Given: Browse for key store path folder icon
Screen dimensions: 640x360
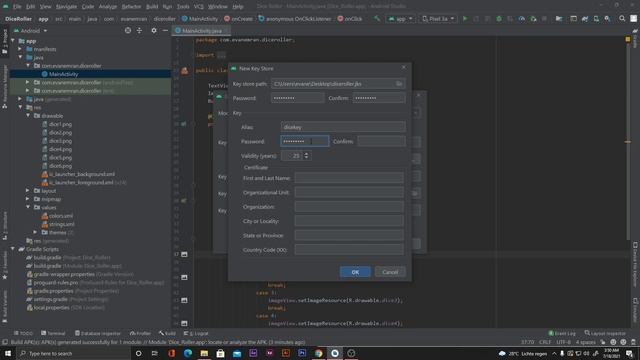Looking at the screenshot, I should tap(399, 84).
